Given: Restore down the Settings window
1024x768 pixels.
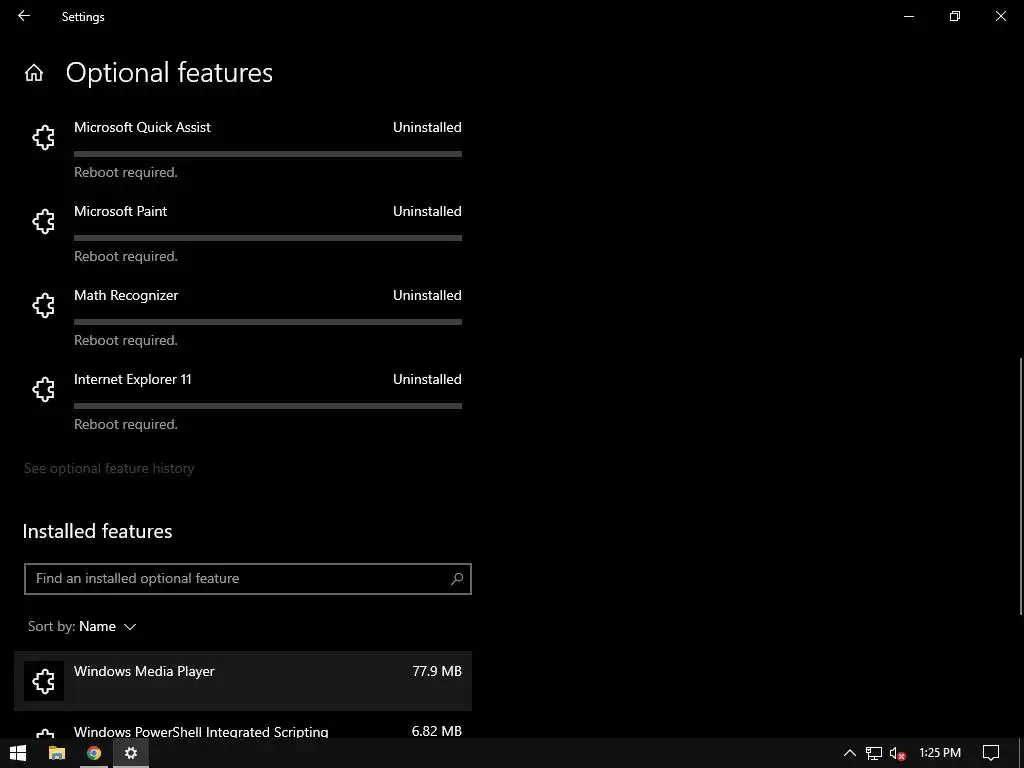Looking at the screenshot, I should coord(955,16).
